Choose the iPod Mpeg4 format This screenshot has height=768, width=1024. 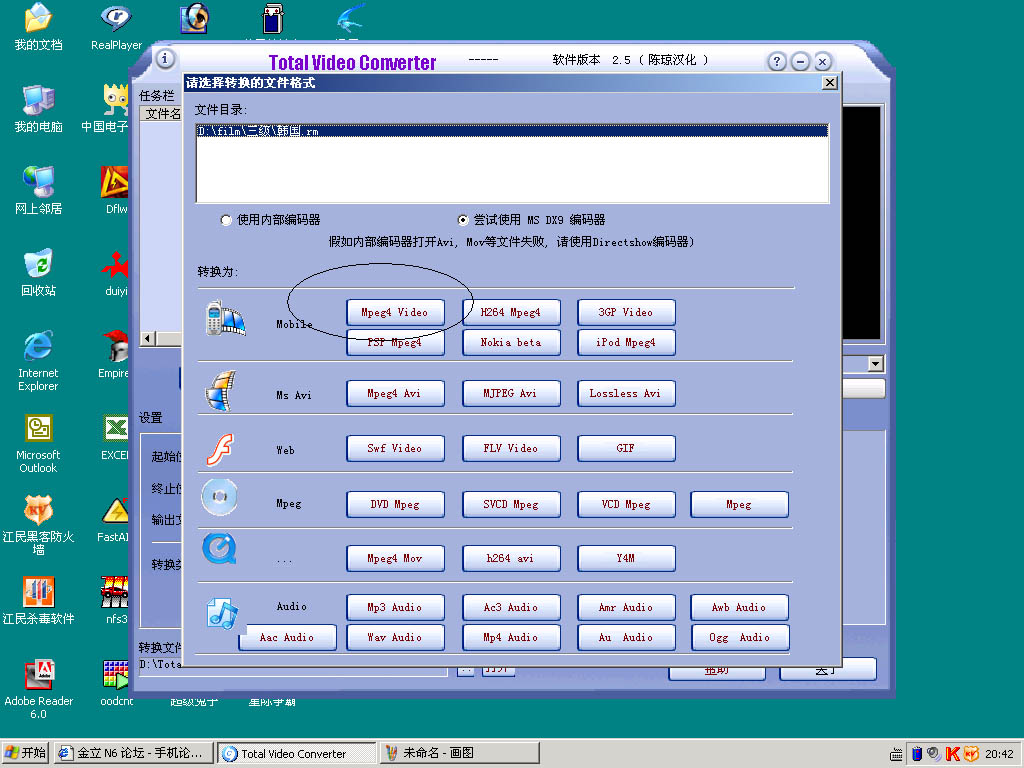[626, 342]
